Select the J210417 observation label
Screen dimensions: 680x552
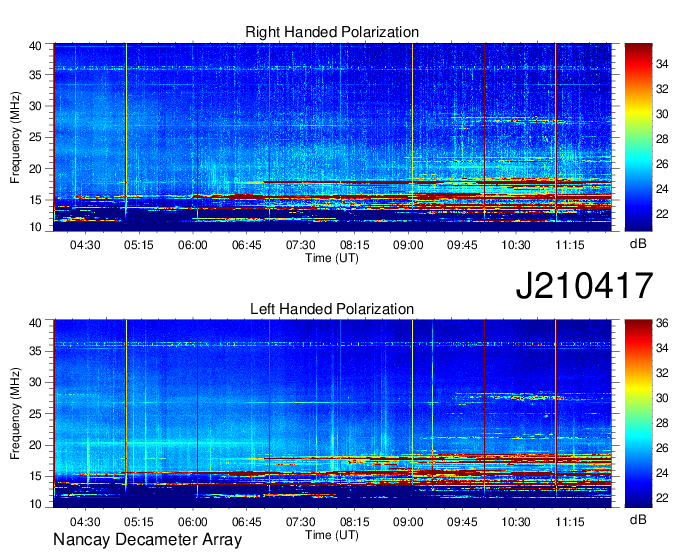584,286
